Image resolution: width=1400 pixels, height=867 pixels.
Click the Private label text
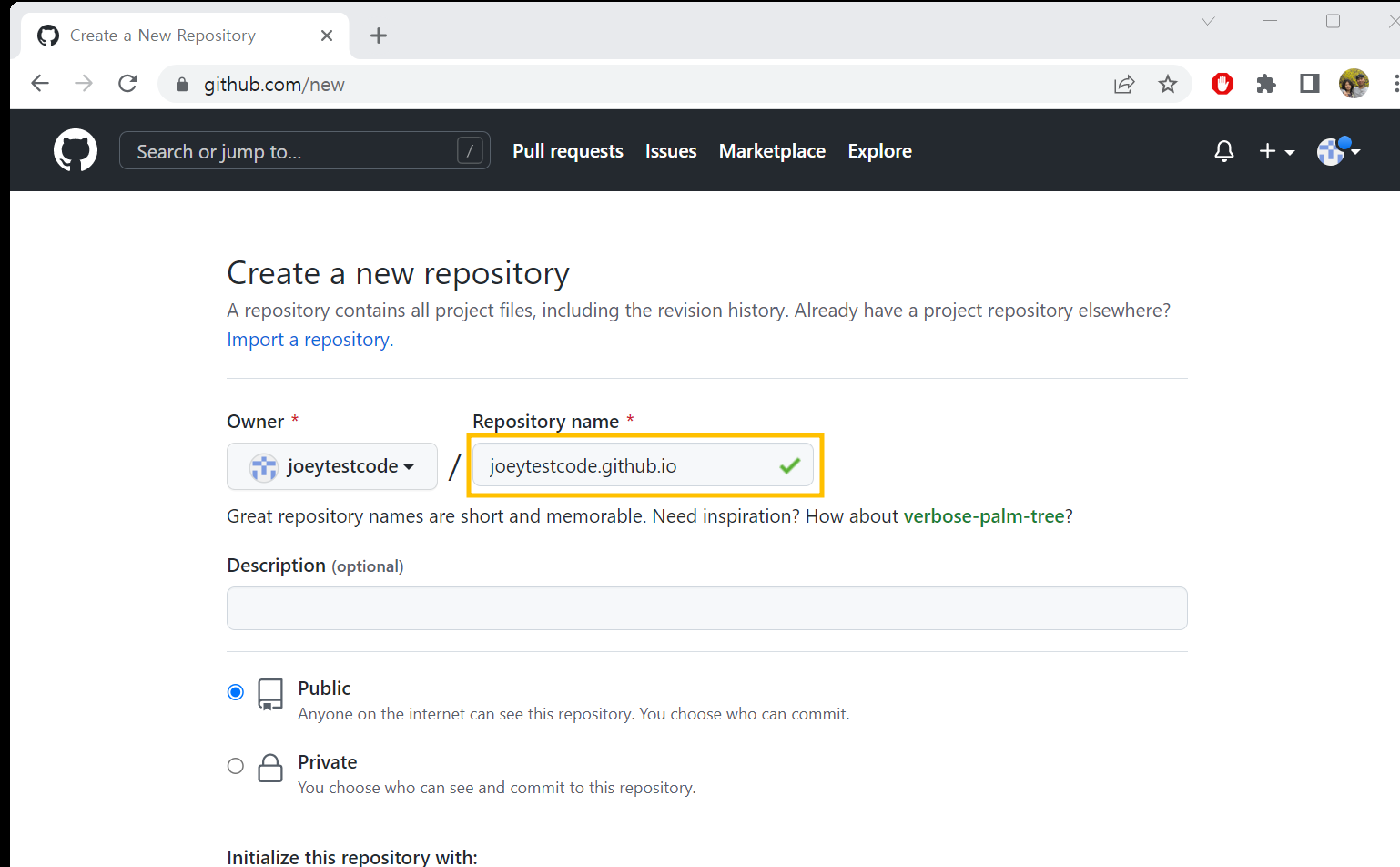point(328,762)
